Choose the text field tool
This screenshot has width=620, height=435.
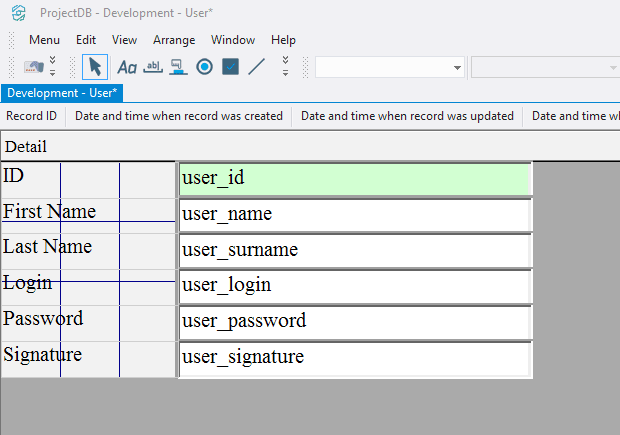click(x=153, y=67)
